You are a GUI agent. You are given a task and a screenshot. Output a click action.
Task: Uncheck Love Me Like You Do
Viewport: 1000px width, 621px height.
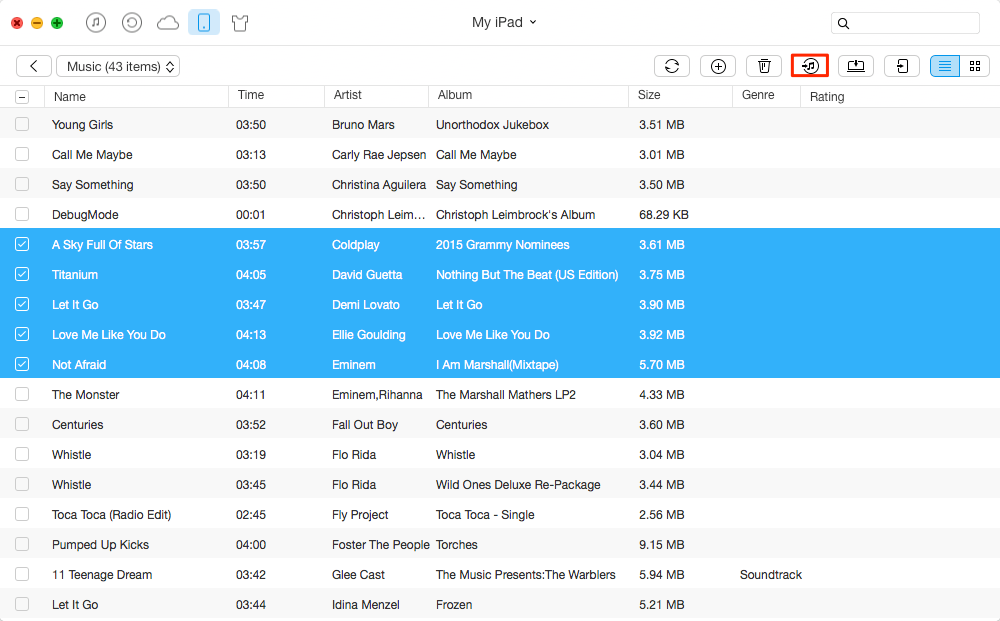[x=22, y=334]
